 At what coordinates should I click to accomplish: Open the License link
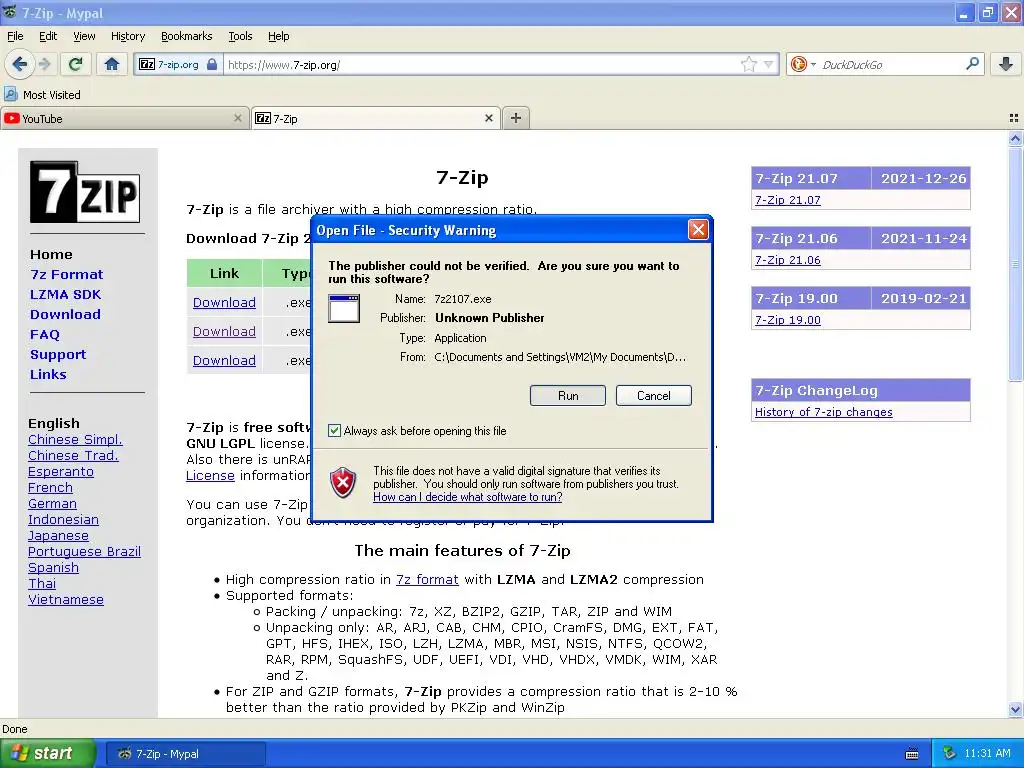pyautogui.click(x=210, y=475)
